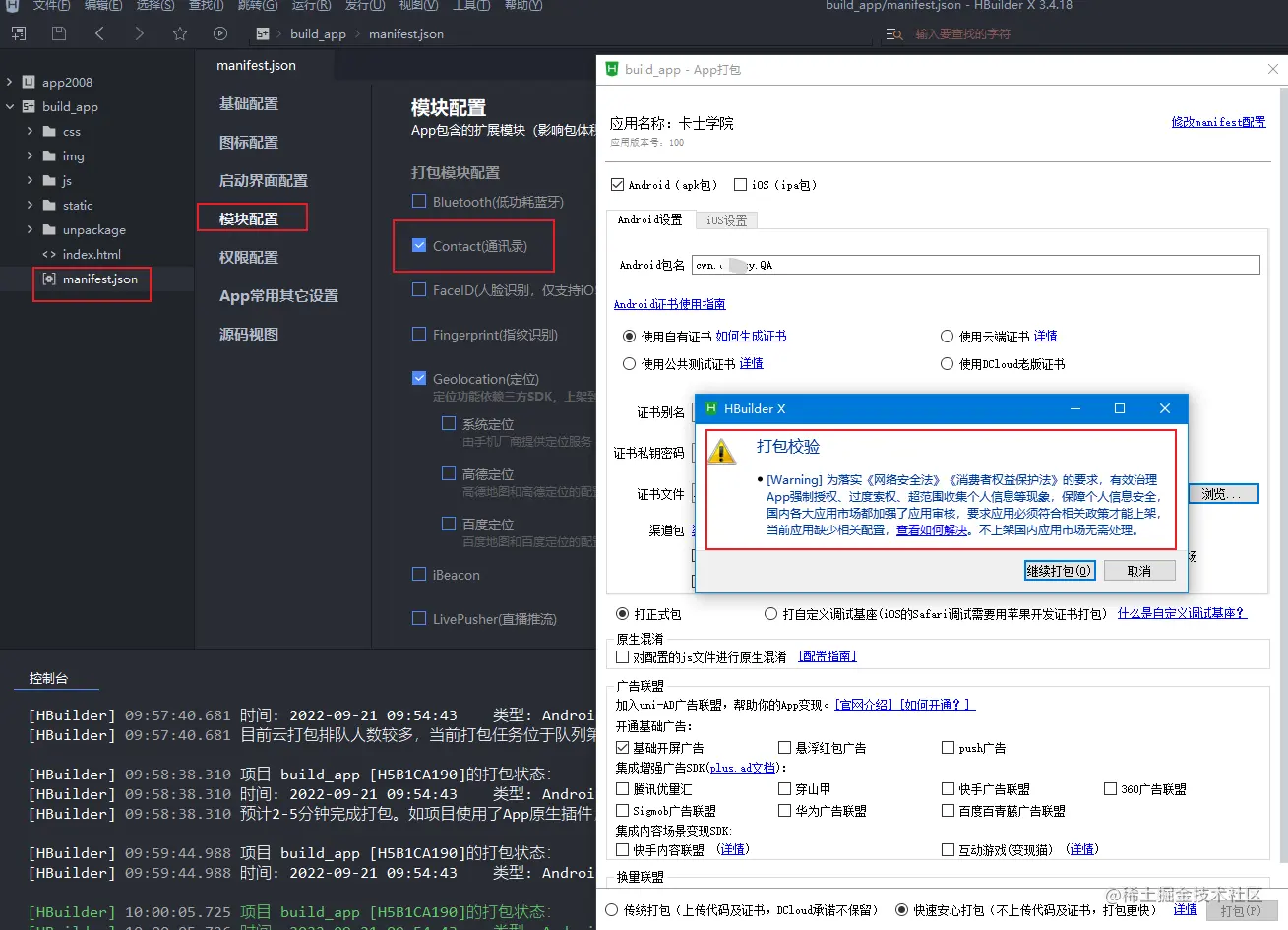The width and height of the screenshot is (1288, 930).
Task: Click the Android包名 input field
Action: tap(976, 265)
